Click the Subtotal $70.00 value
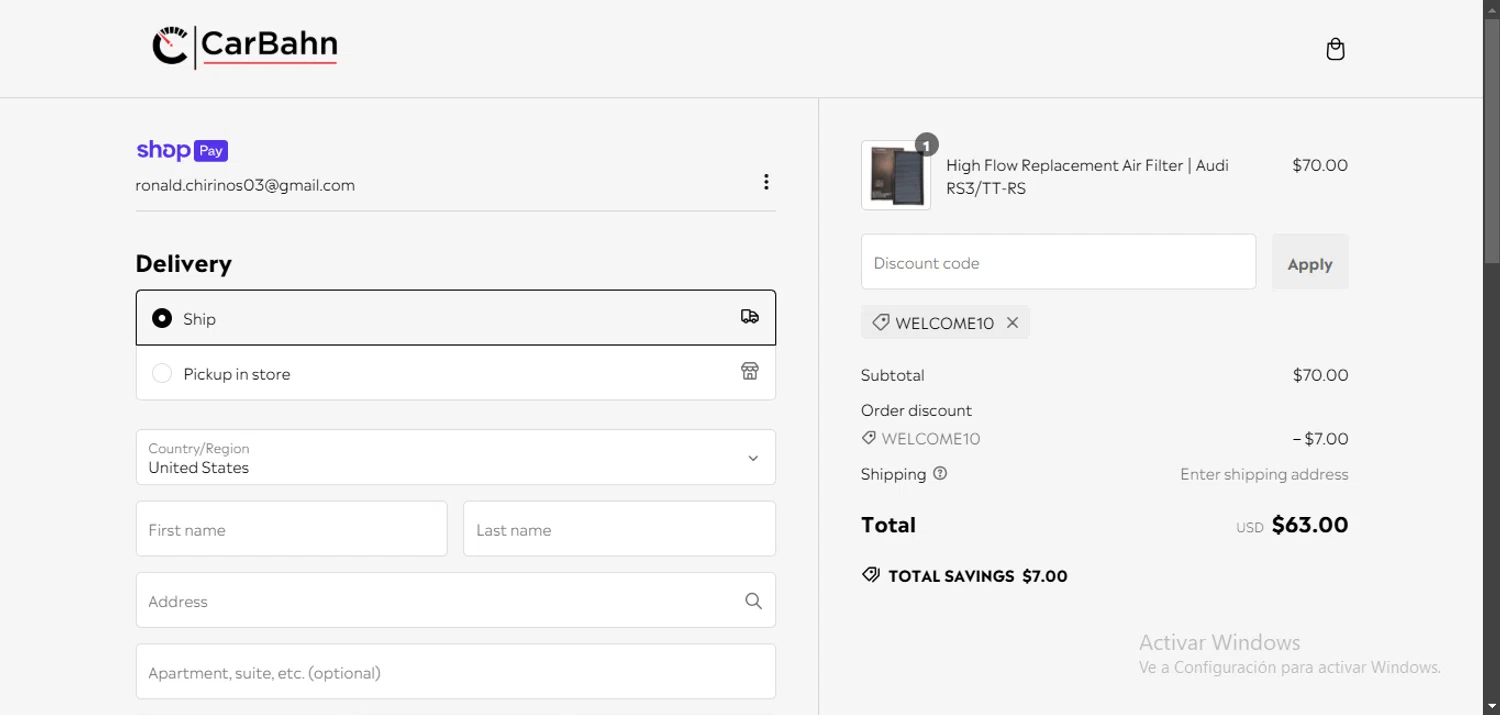Viewport: 1500px width, 715px height. tap(1320, 375)
